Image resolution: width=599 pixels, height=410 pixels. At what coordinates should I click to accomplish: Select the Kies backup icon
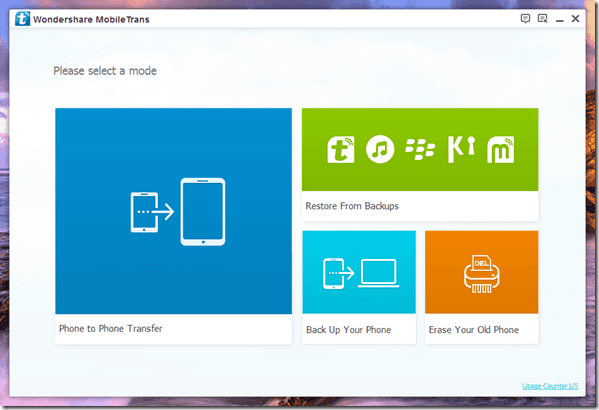tap(461, 149)
